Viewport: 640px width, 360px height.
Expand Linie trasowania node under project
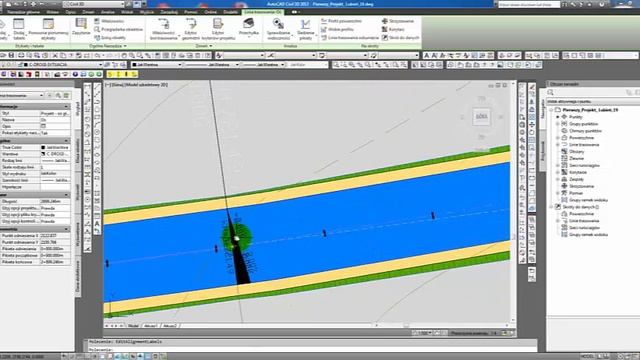pyautogui.click(x=558, y=144)
